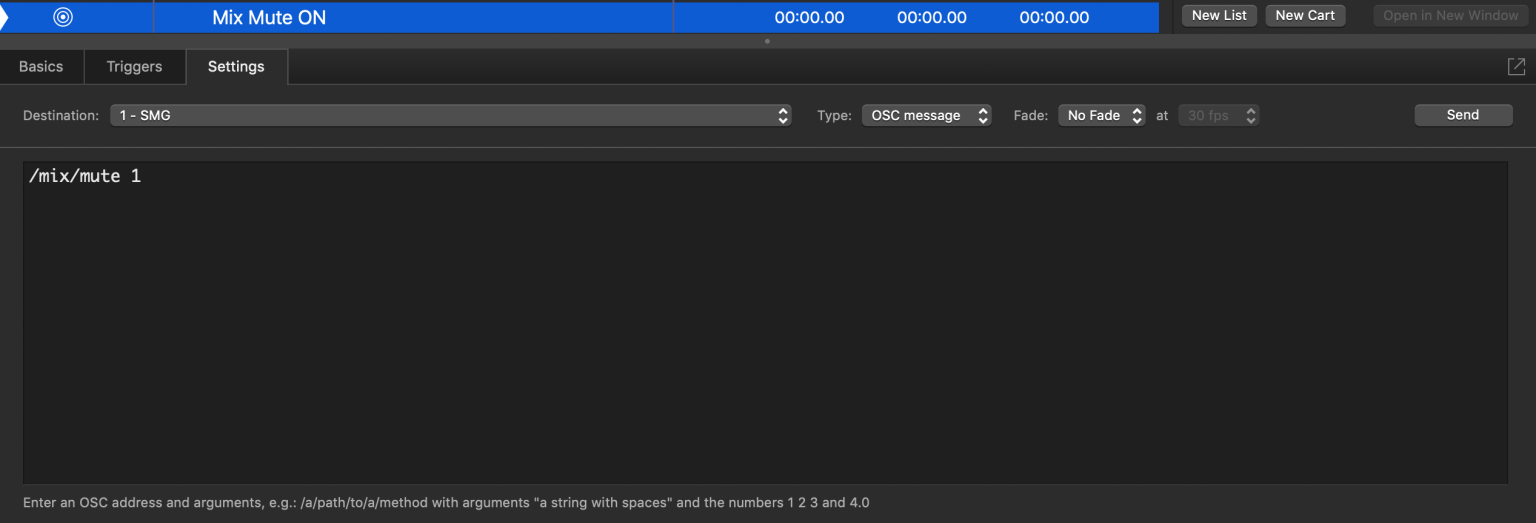Select the Mix Mute ON cue row
The width and height of the screenshot is (1536, 523).
pos(580,17)
